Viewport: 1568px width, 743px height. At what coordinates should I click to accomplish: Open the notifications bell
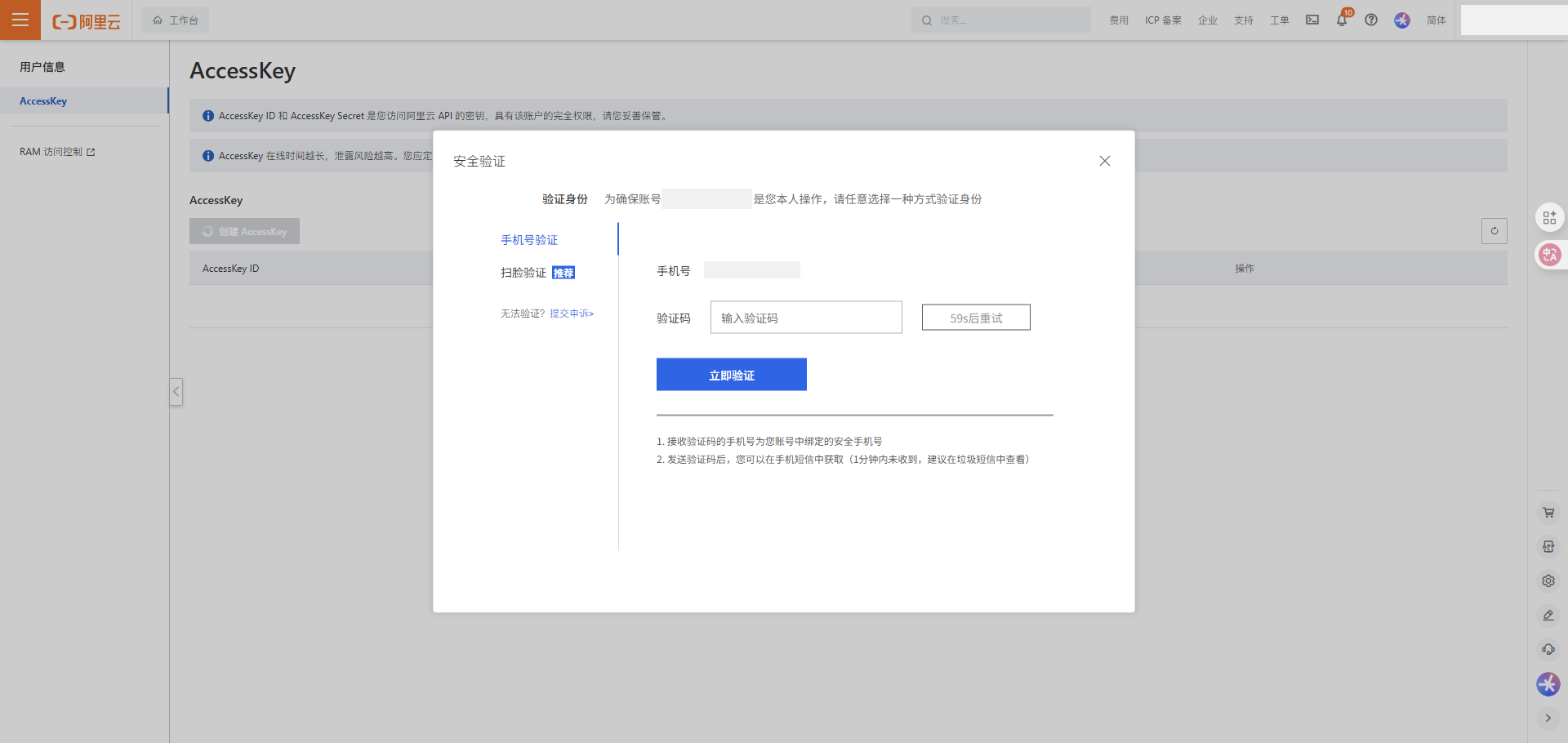[1342, 20]
